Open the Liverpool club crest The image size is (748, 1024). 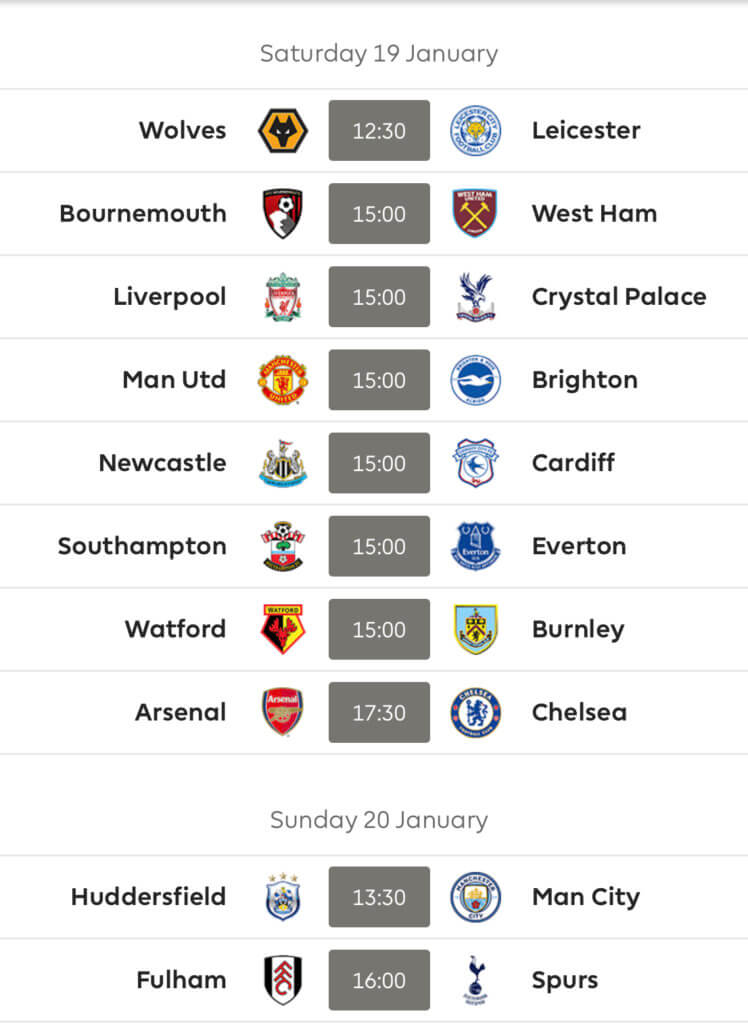[283, 296]
